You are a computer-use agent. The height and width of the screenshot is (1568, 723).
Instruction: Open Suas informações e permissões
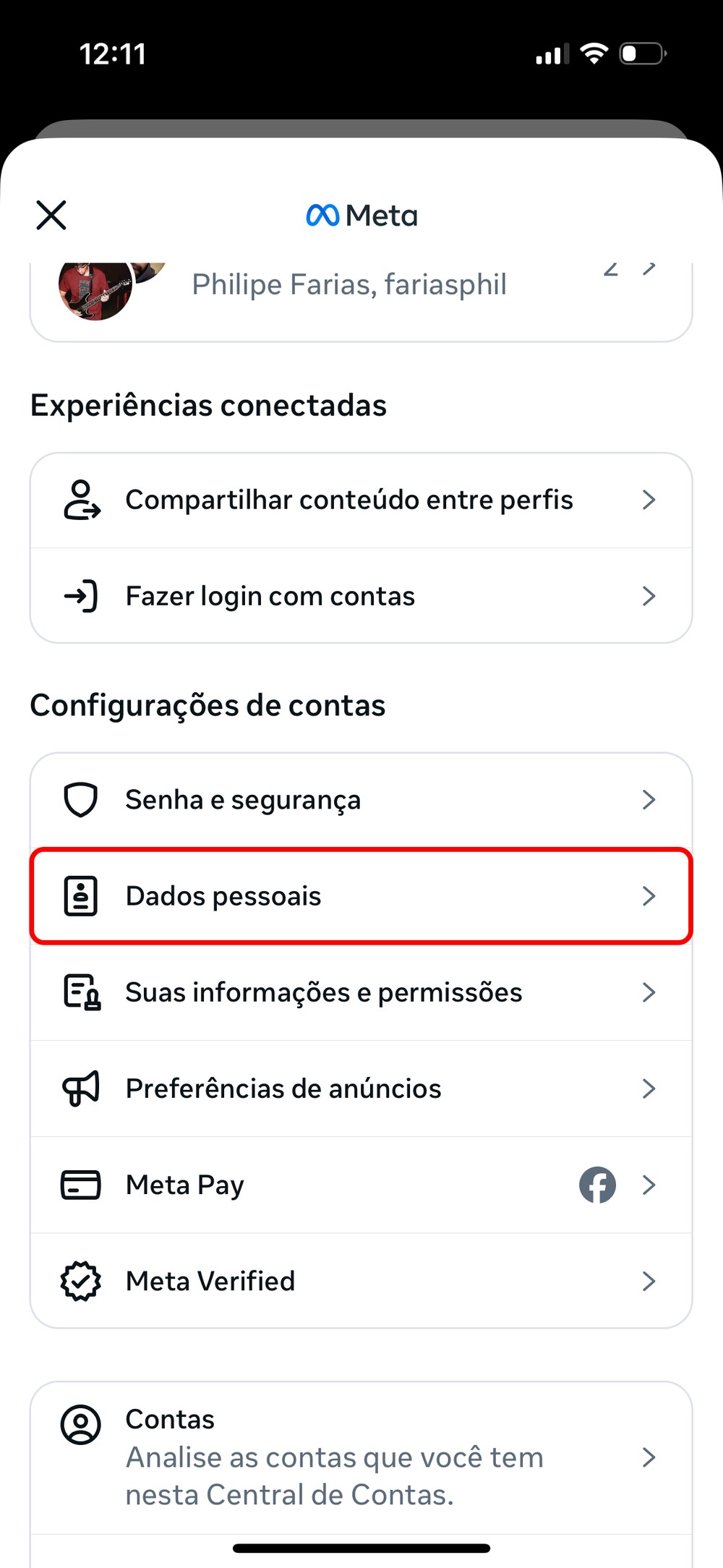coord(324,992)
